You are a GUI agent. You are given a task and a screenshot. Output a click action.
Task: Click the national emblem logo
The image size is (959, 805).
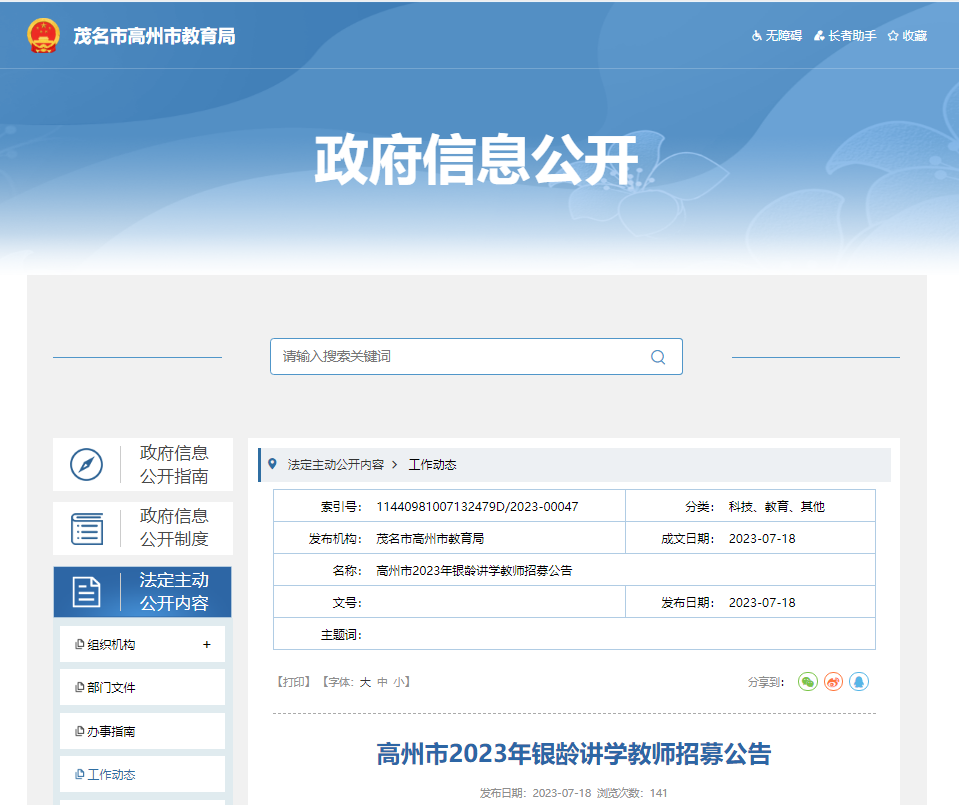click(43, 36)
